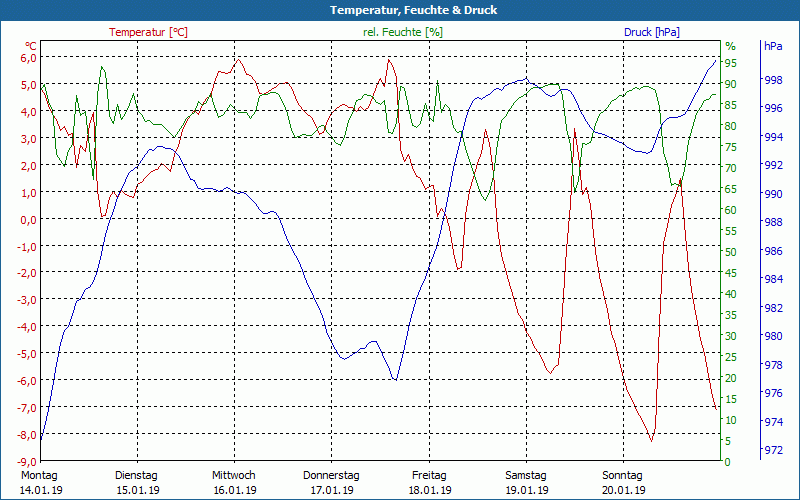This screenshot has height=500, width=800.
Task: Click the '20' humidity axis value
Action: click(731, 378)
